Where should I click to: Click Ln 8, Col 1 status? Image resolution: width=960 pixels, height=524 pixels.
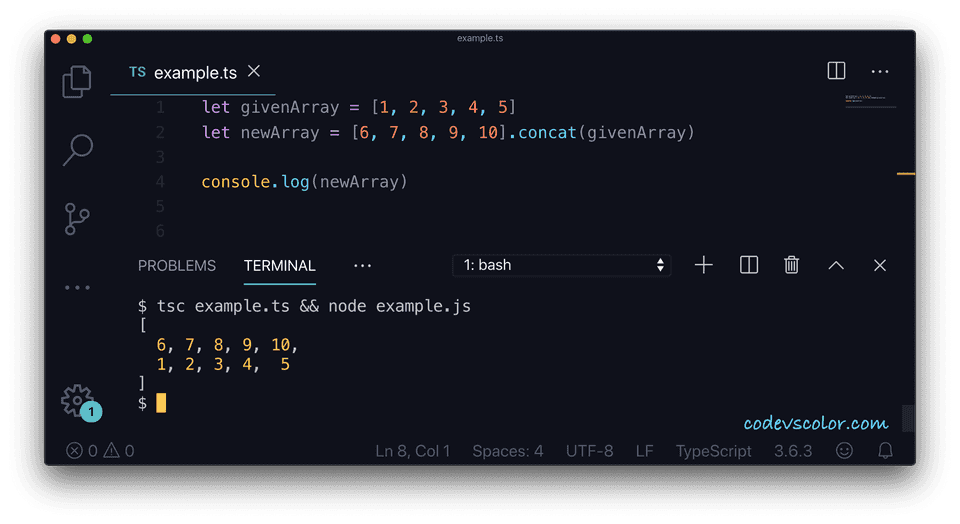point(413,451)
